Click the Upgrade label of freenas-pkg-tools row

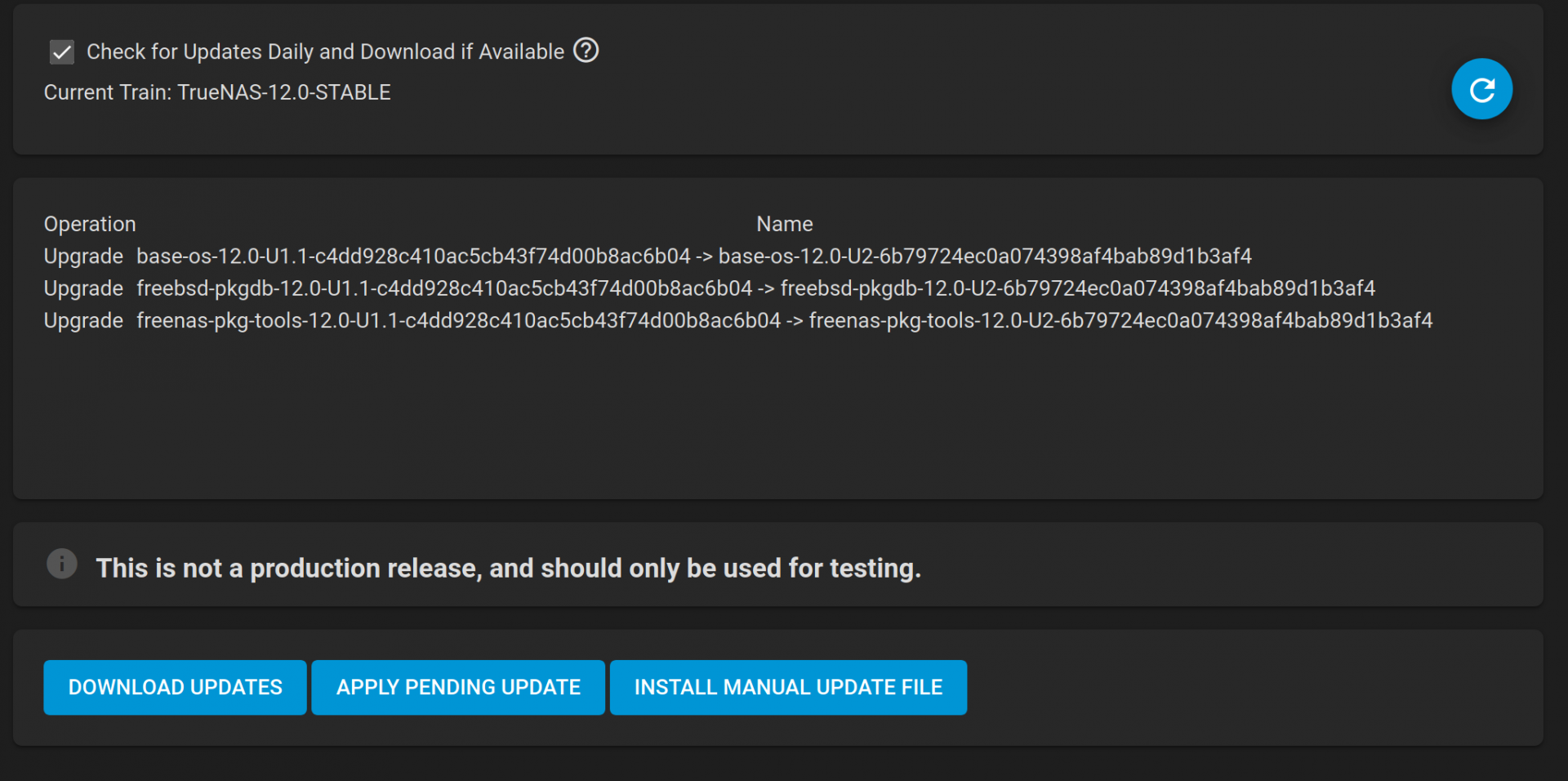83,320
